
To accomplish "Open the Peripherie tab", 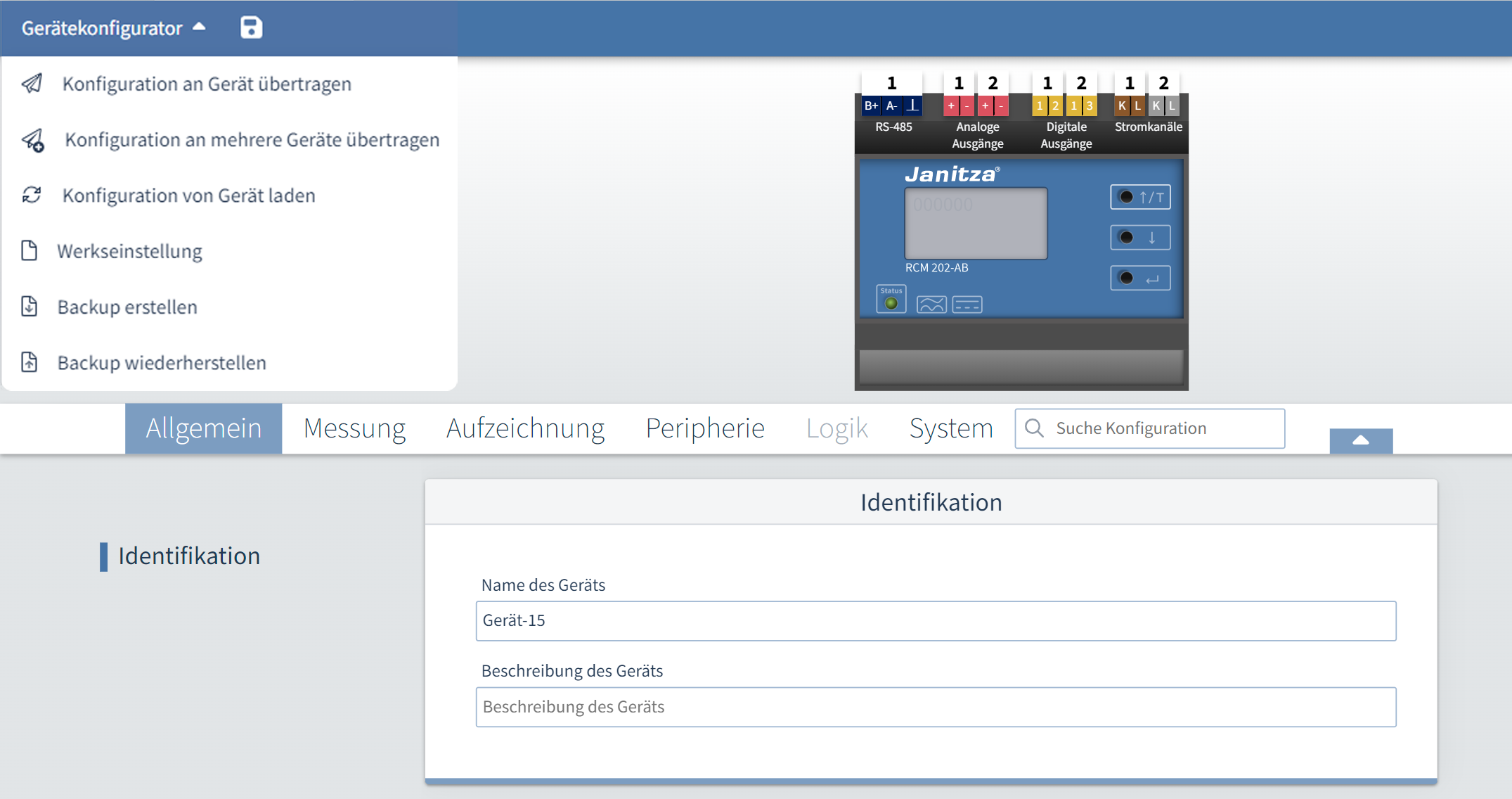I will 704,428.
